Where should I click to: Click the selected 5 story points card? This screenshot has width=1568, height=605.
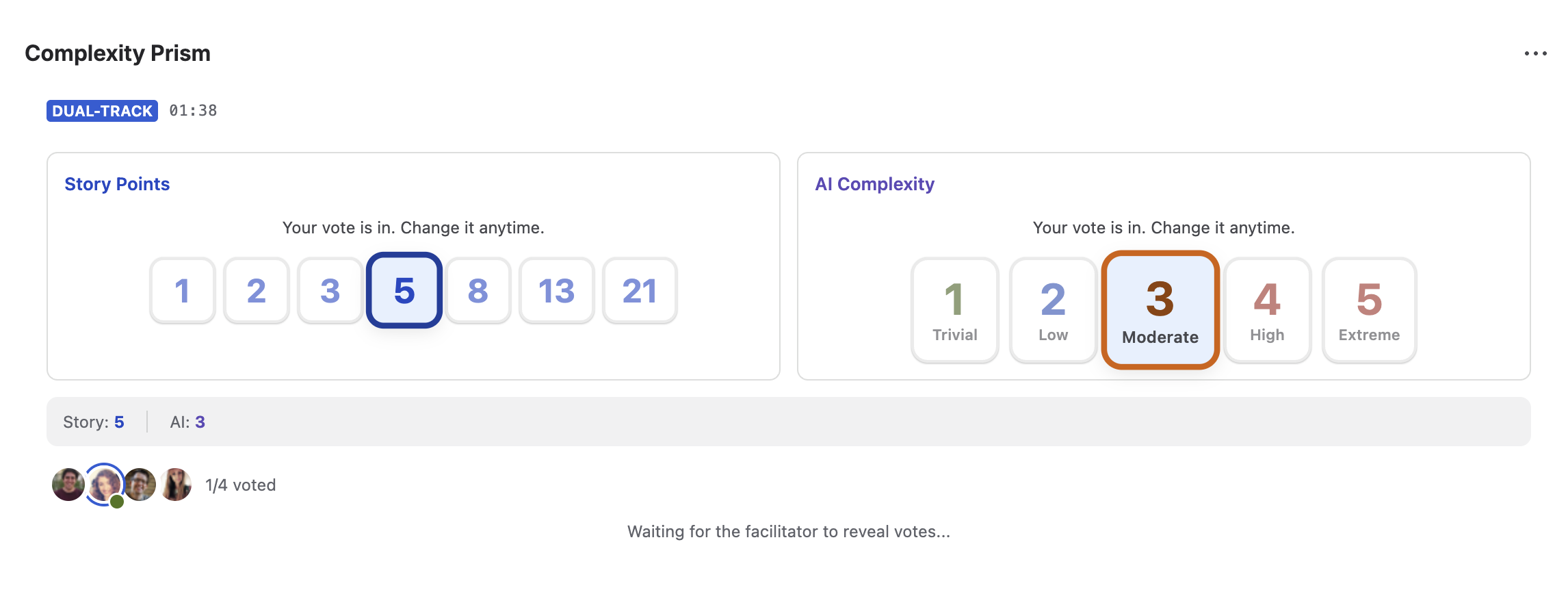click(x=404, y=291)
